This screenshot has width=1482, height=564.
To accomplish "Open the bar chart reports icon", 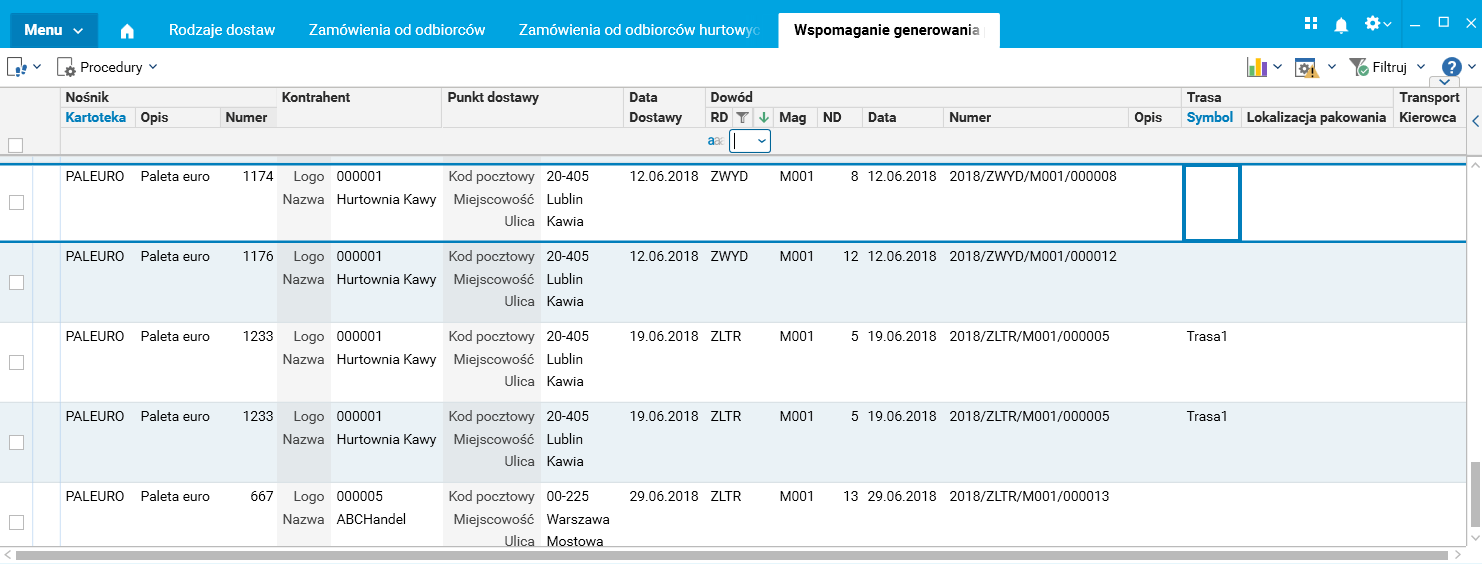I will (1257, 67).
